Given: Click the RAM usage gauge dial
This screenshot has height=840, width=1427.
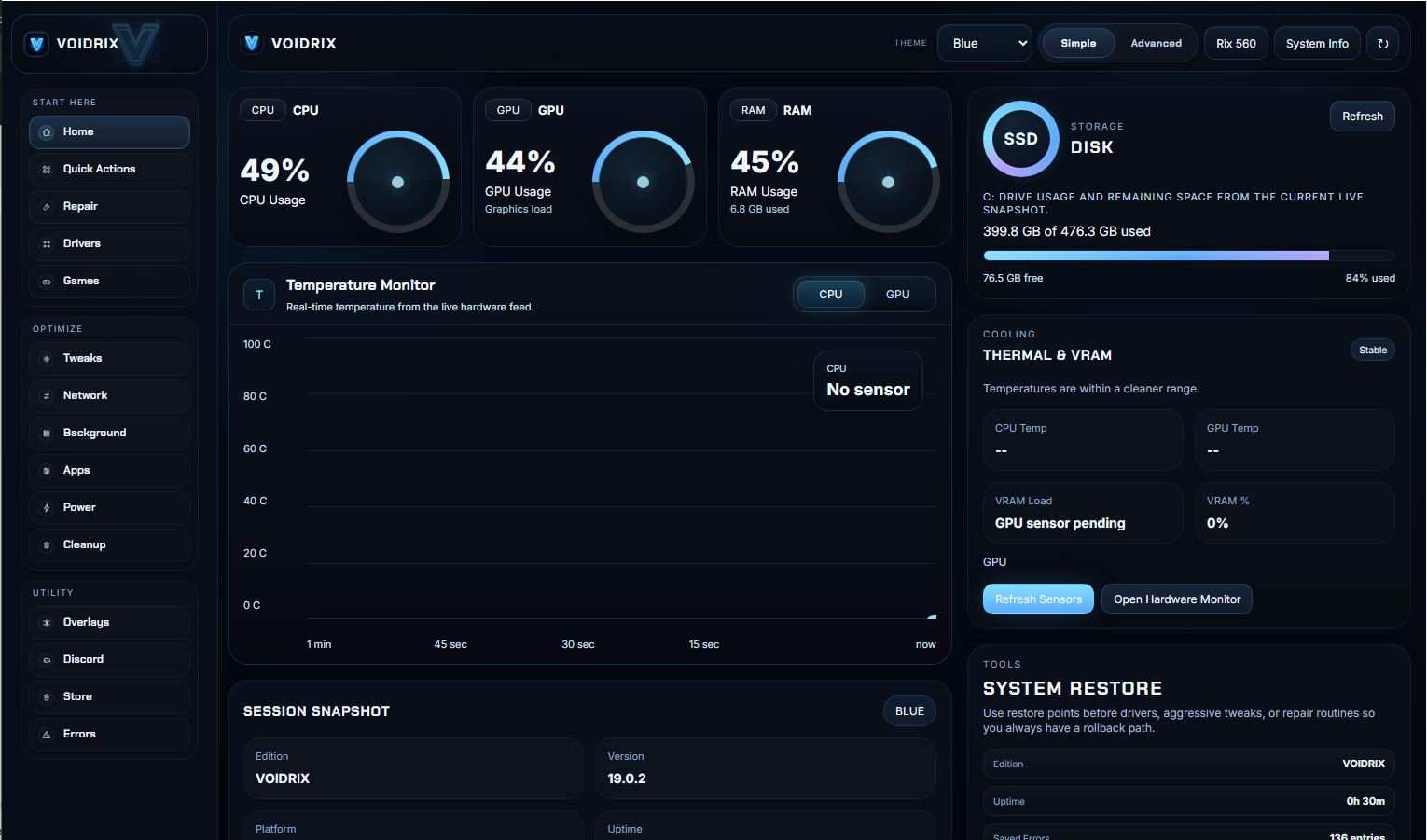Looking at the screenshot, I should coord(888,182).
